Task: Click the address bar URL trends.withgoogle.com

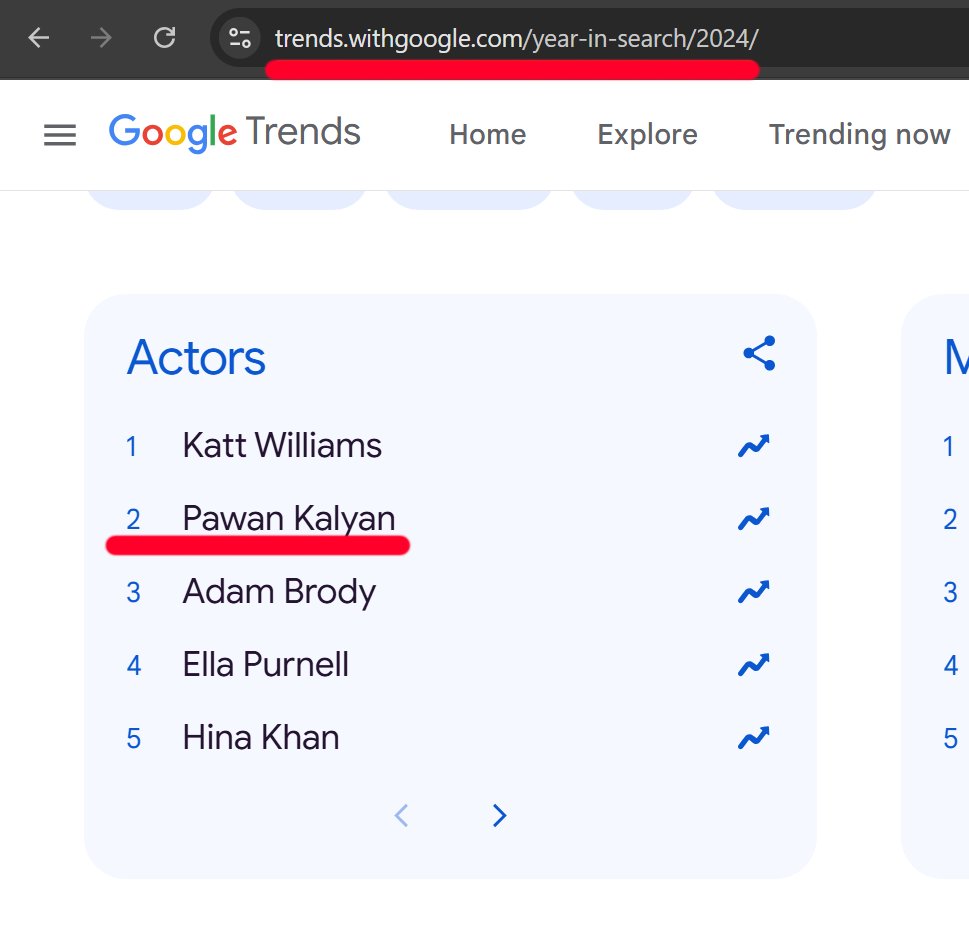Action: [x=516, y=38]
